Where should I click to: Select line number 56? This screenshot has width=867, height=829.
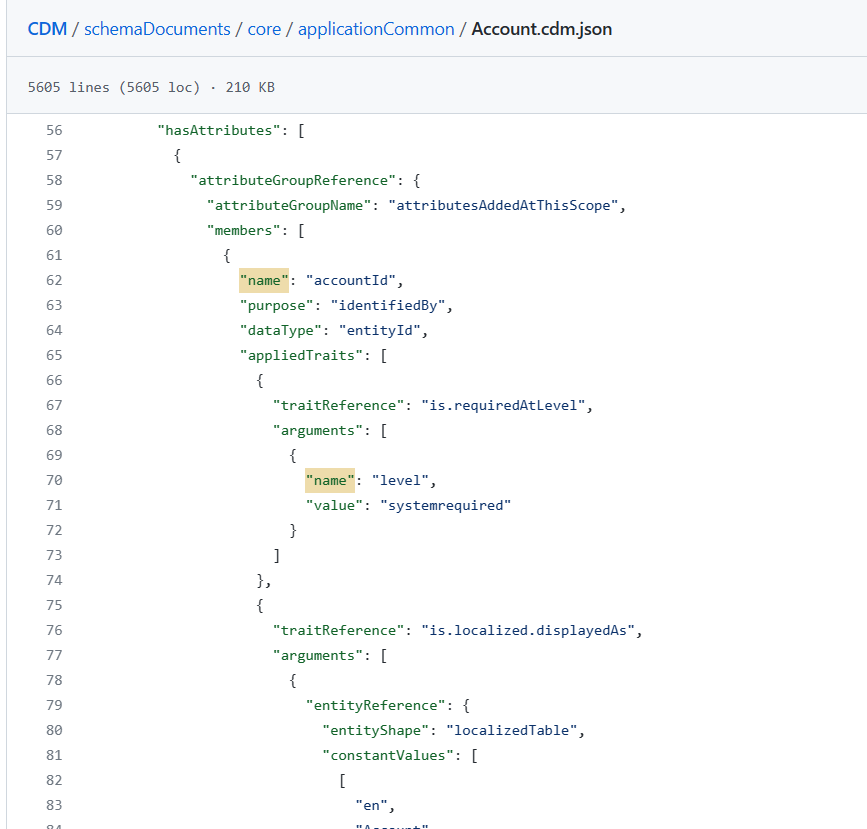(54, 130)
